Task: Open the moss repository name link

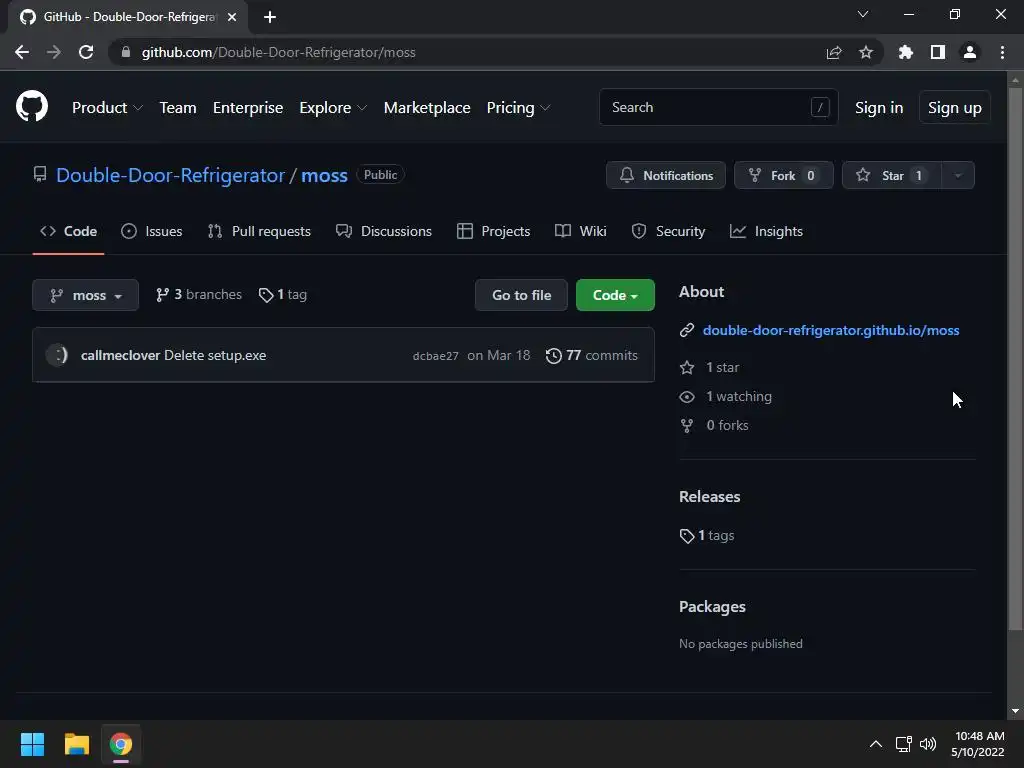Action: coord(324,175)
